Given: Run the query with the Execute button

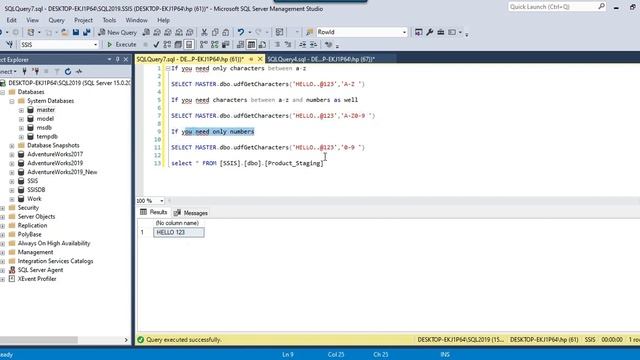Looking at the screenshot, I should (121, 44).
